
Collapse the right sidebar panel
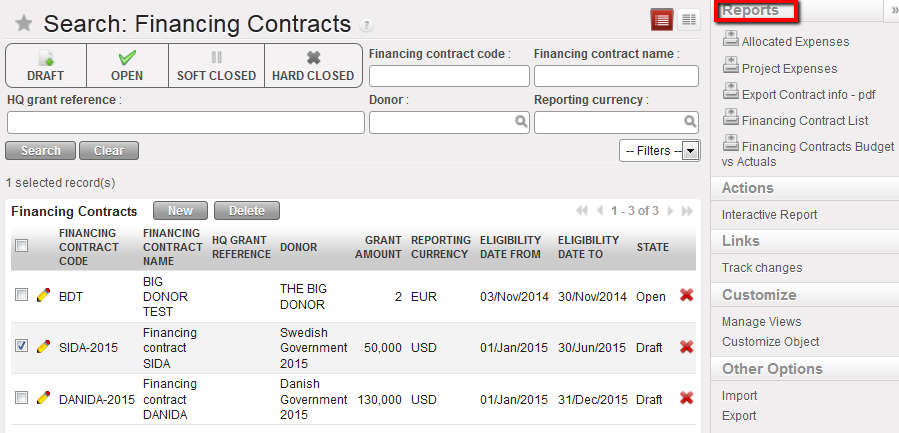(892, 10)
